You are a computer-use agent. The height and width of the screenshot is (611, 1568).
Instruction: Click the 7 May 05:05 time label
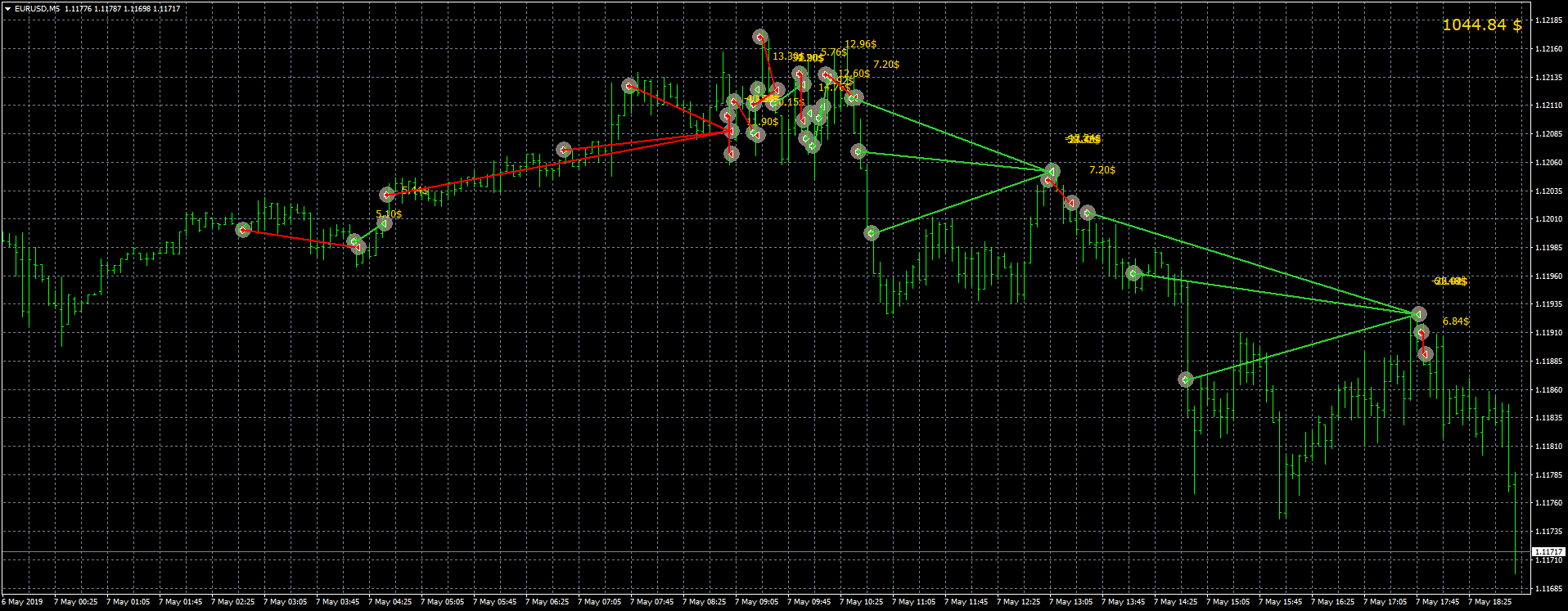click(x=443, y=602)
